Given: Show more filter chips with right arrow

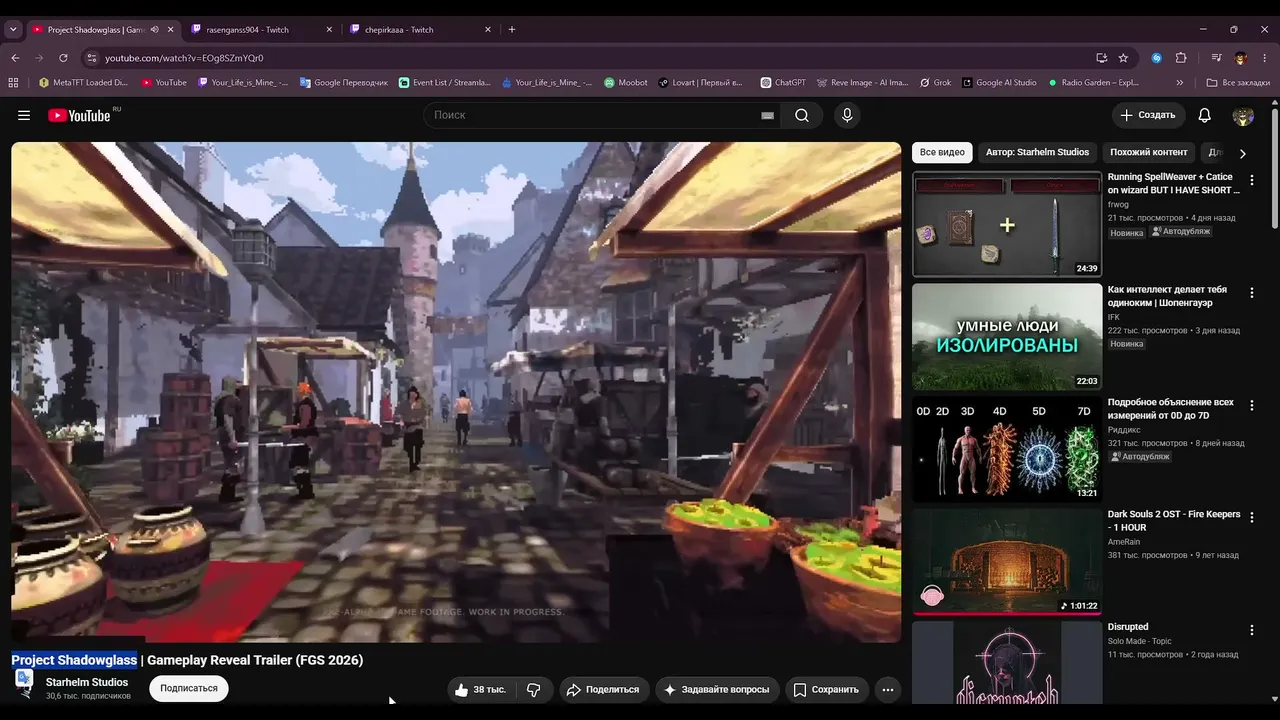Looking at the screenshot, I should coord(1242,153).
